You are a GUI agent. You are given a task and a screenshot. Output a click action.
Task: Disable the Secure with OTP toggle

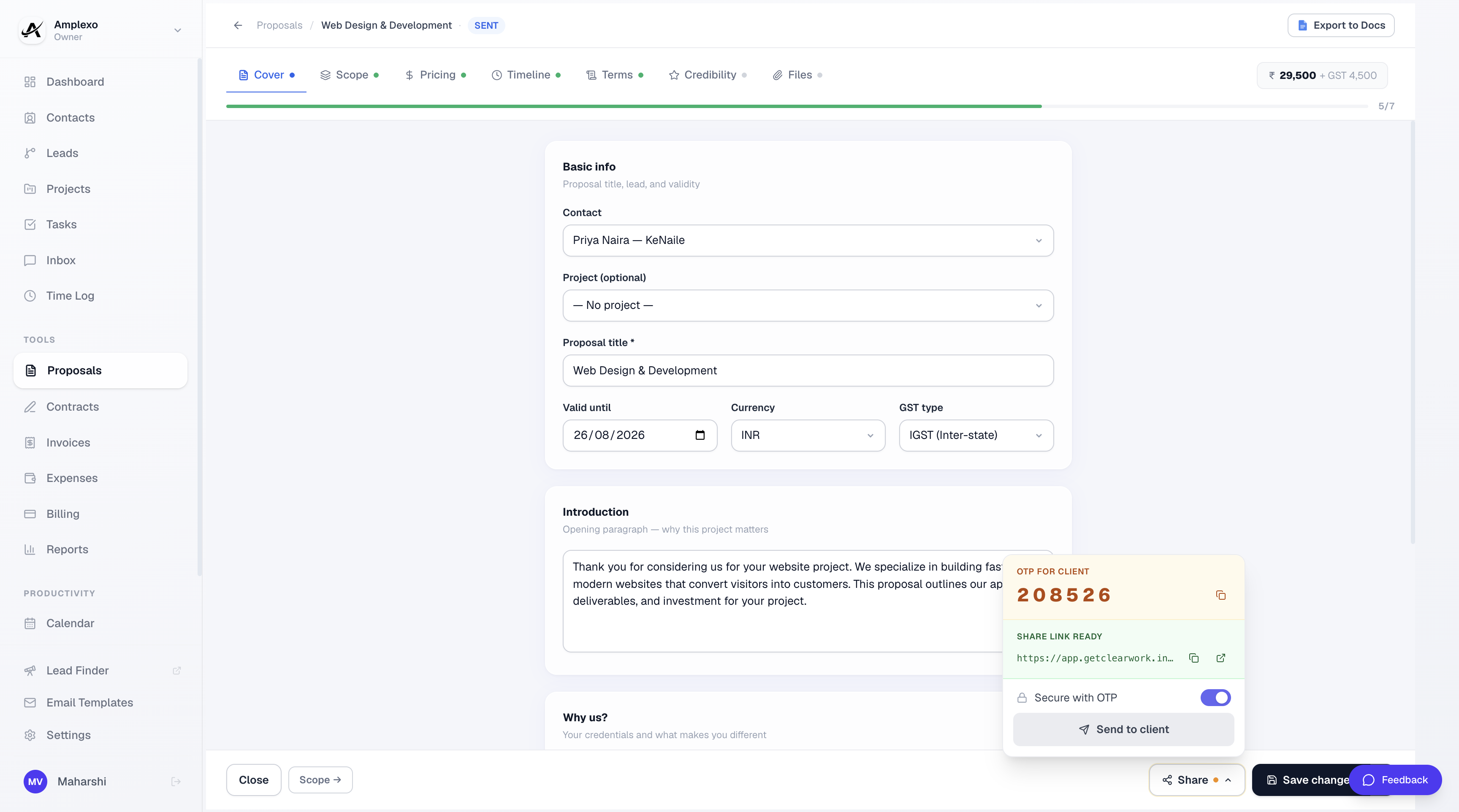coord(1215,698)
